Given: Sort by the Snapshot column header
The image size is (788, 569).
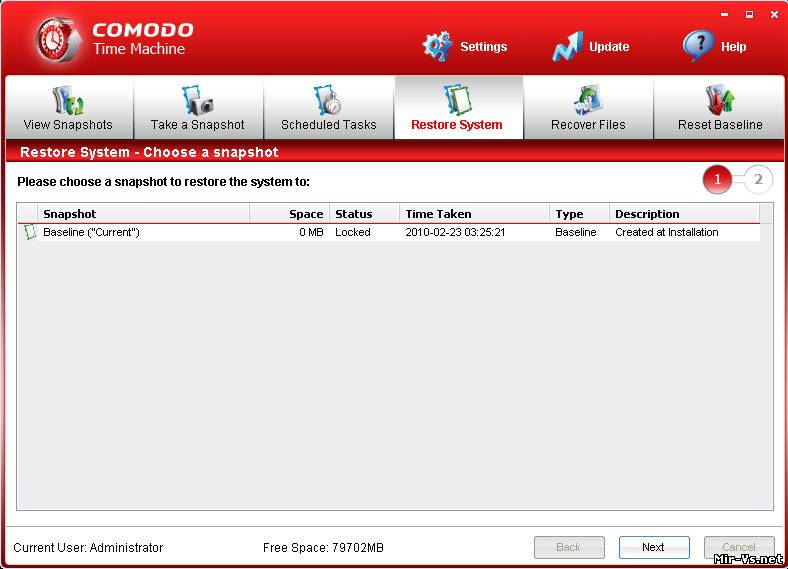Looking at the screenshot, I should pyautogui.click(x=143, y=214).
